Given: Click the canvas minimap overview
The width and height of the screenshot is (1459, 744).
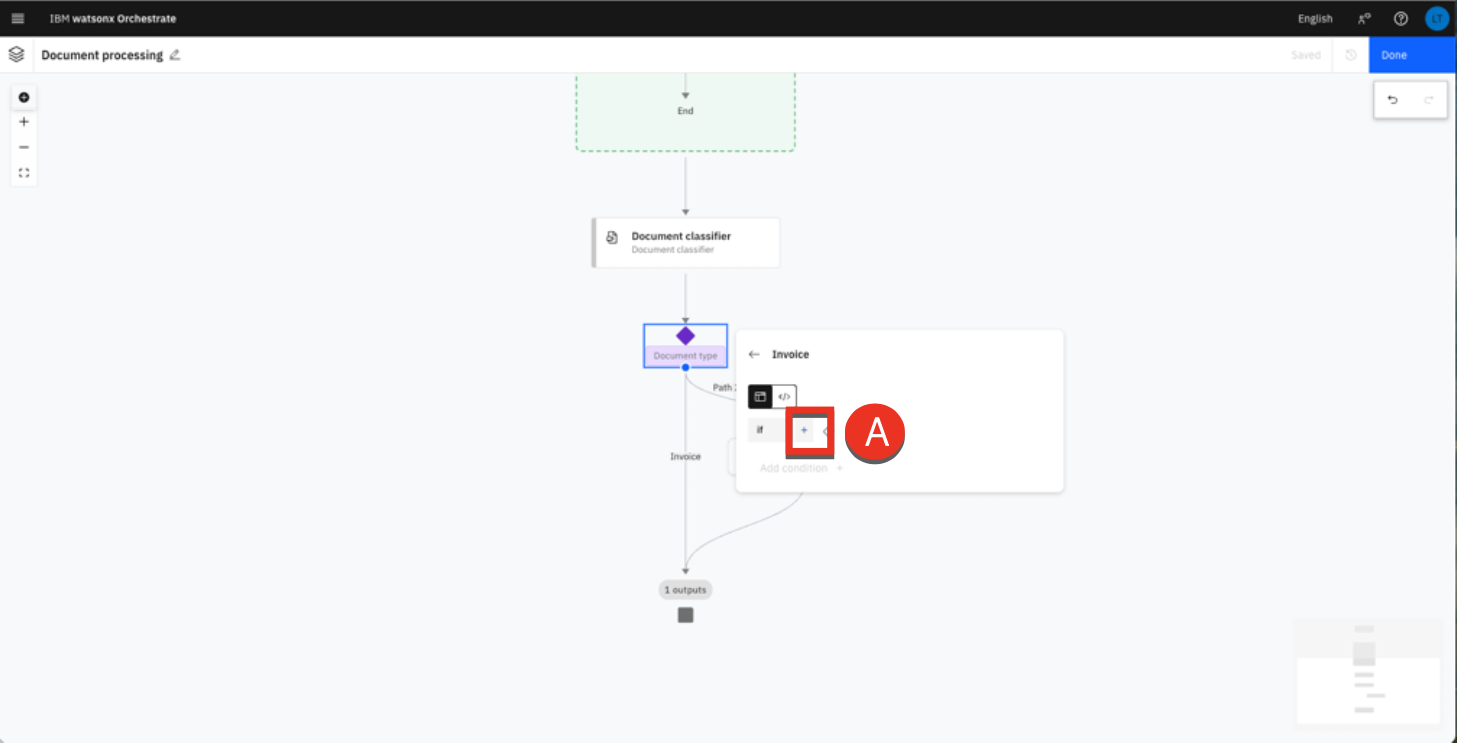Looking at the screenshot, I should tap(1367, 670).
